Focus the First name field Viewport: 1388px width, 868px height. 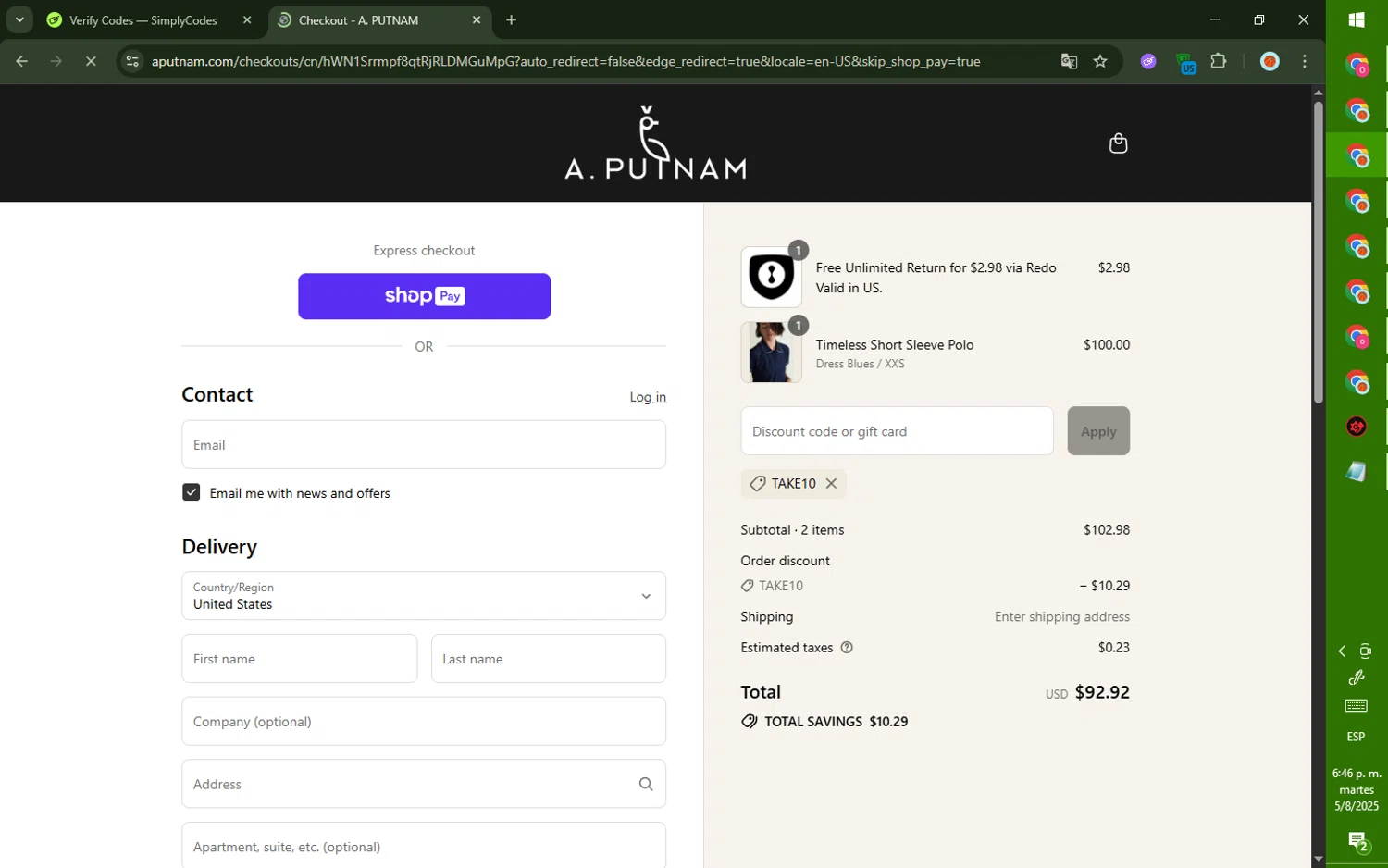[x=300, y=659]
